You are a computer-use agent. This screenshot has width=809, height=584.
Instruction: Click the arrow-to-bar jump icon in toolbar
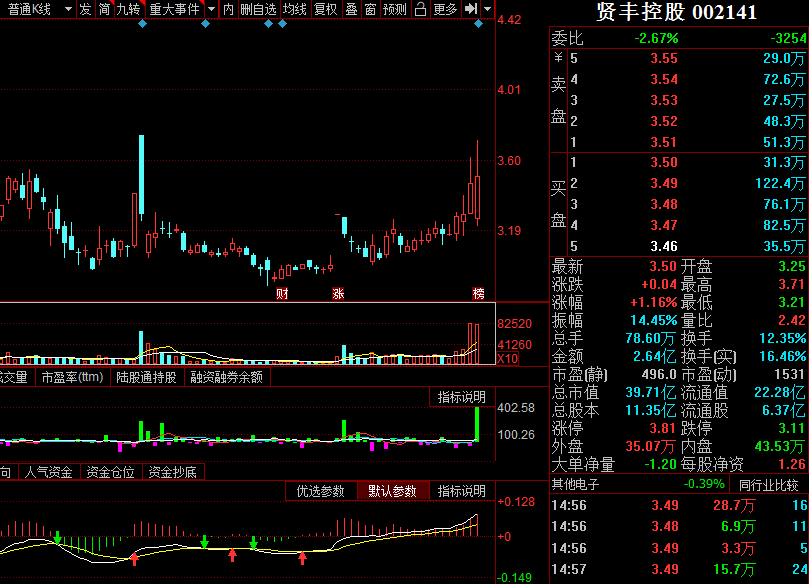pos(470,9)
